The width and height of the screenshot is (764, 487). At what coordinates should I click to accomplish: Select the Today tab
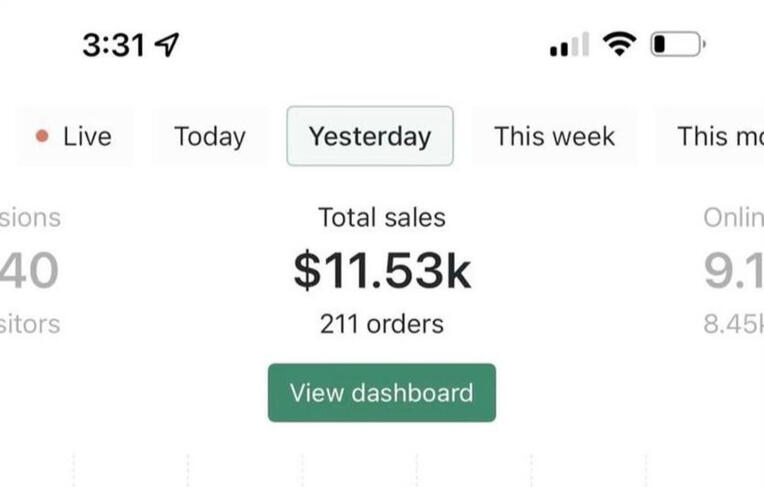tap(210, 136)
